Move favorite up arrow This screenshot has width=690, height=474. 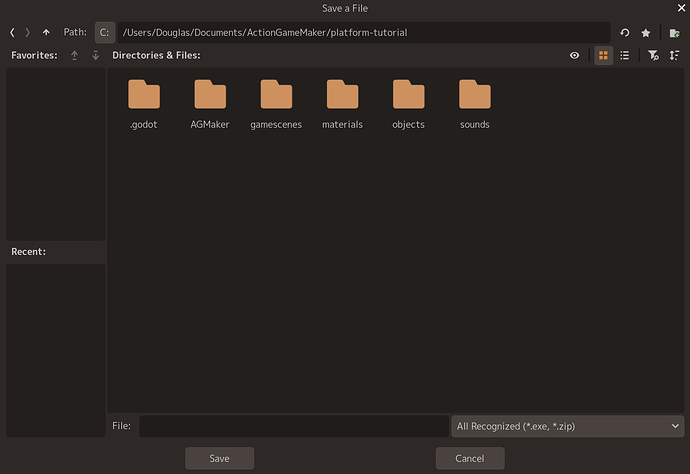pyautogui.click(x=74, y=55)
